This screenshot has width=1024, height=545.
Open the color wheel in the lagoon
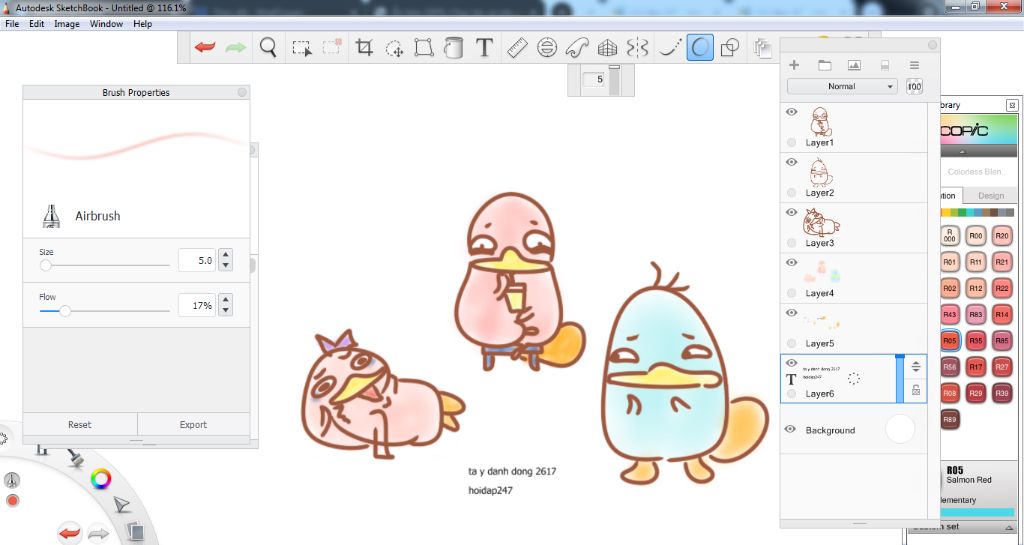[x=101, y=479]
